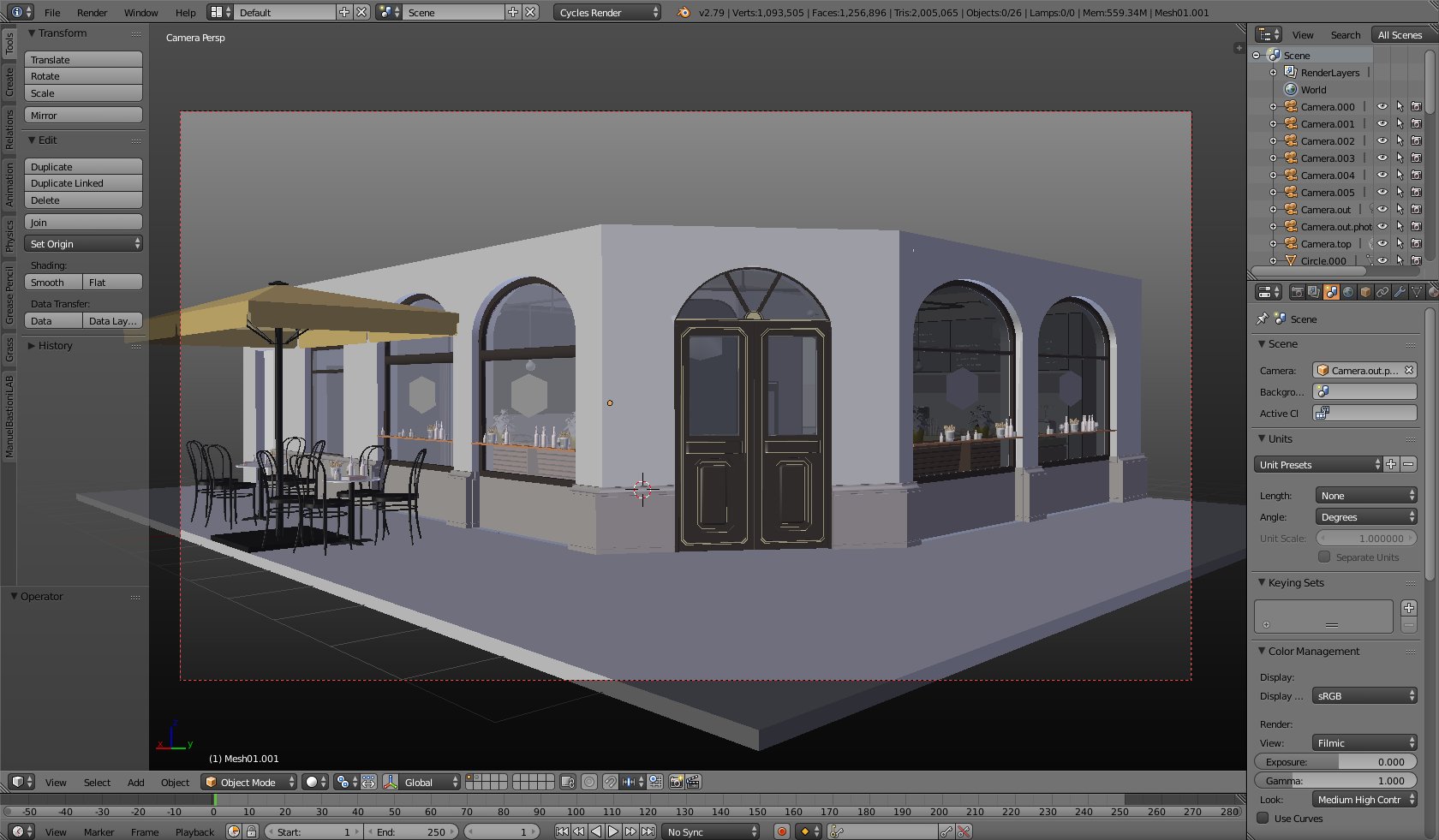Image resolution: width=1439 pixels, height=840 pixels.
Task: Click the Translate button
Action: tap(83, 59)
